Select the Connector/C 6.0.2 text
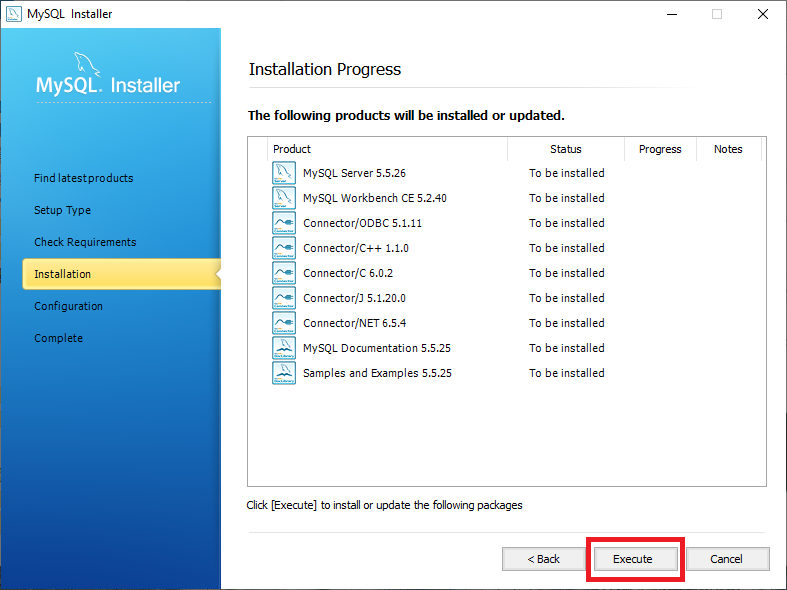Screen dimensions: 787x590 [348, 273]
